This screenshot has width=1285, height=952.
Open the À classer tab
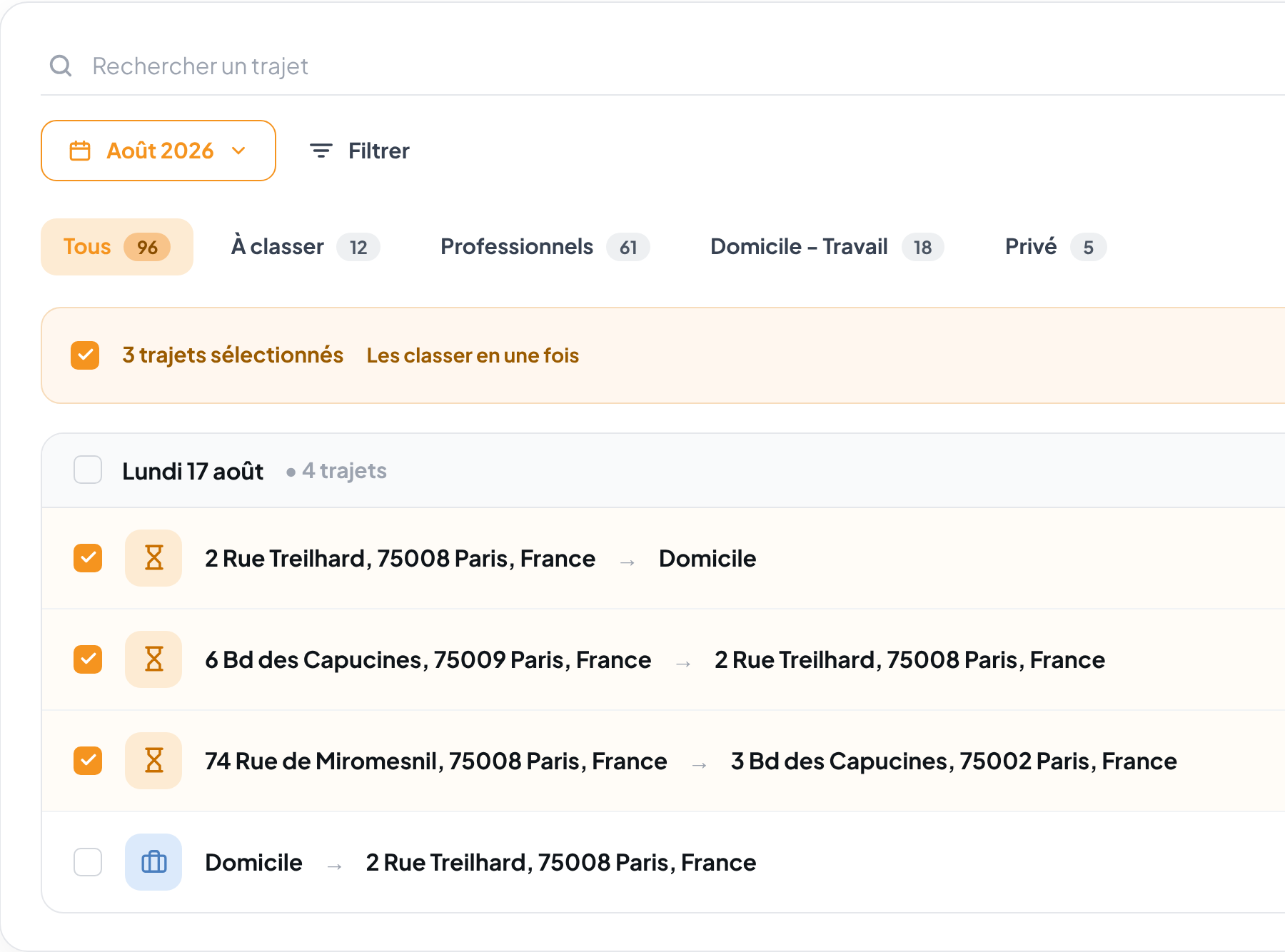pyautogui.click(x=306, y=247)
